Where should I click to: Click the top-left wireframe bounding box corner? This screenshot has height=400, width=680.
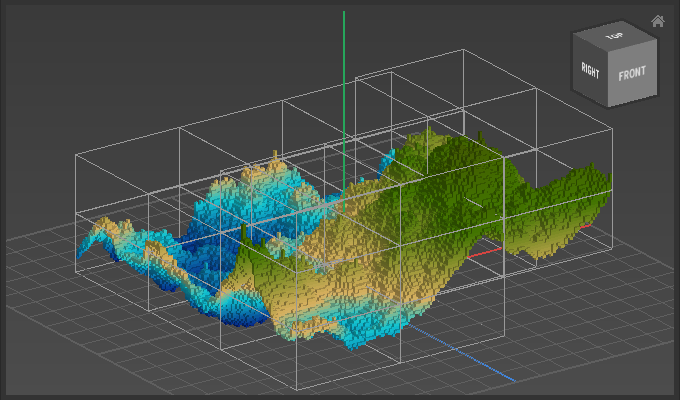77,154
